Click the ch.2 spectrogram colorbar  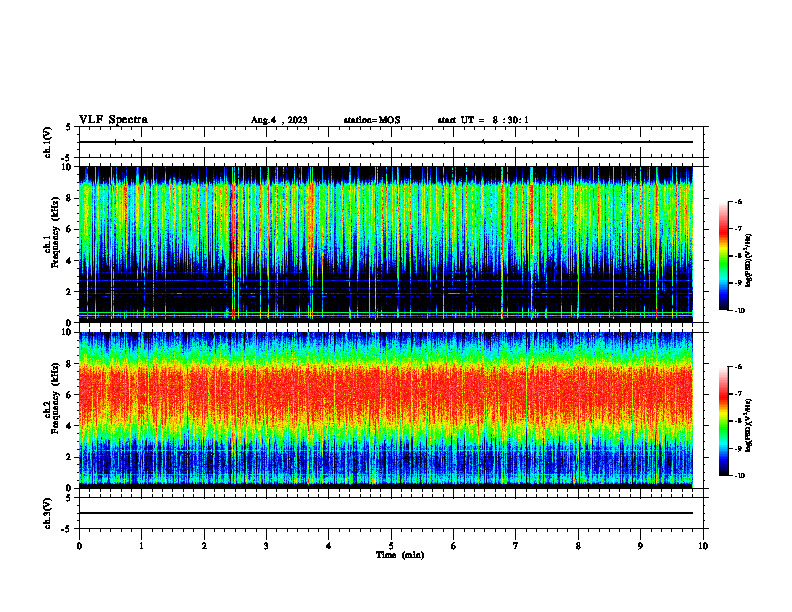(723, 421)
